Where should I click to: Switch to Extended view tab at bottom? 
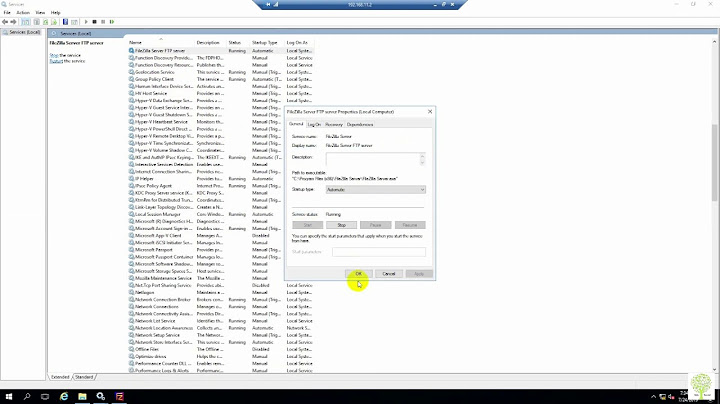tap(60, 377)
